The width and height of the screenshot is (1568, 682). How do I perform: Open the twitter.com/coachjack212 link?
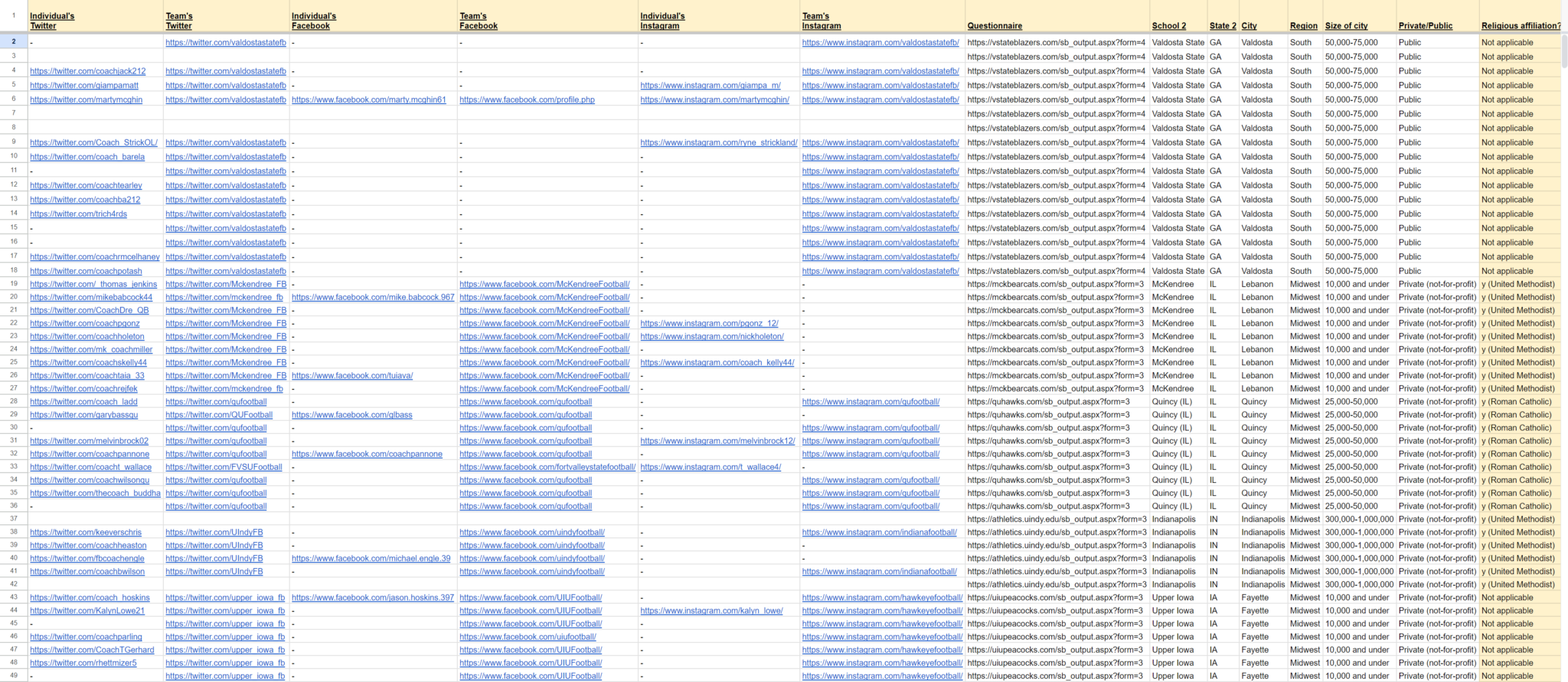click(x=88, y=71)
